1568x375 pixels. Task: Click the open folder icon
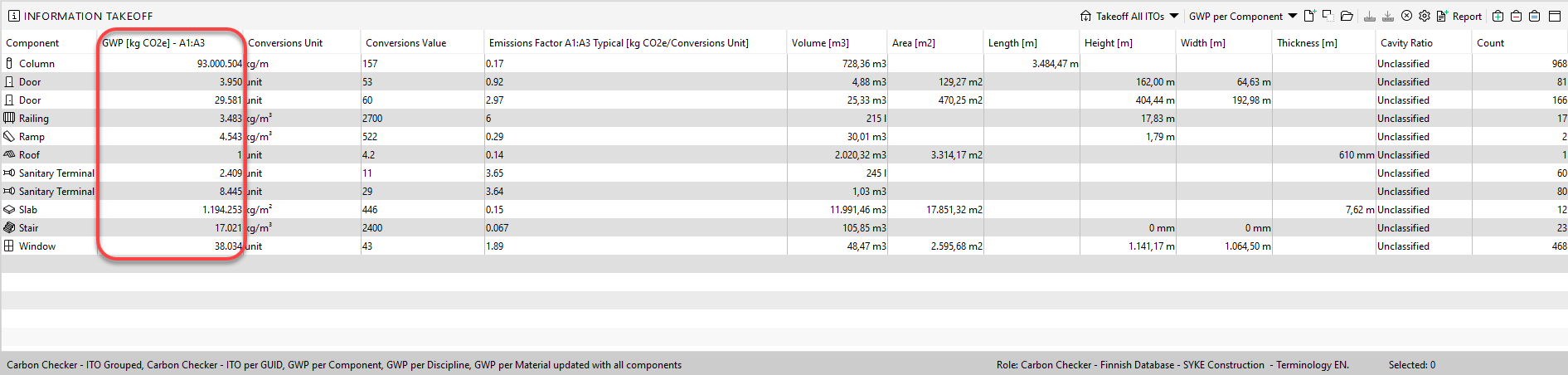[1347, 16]
